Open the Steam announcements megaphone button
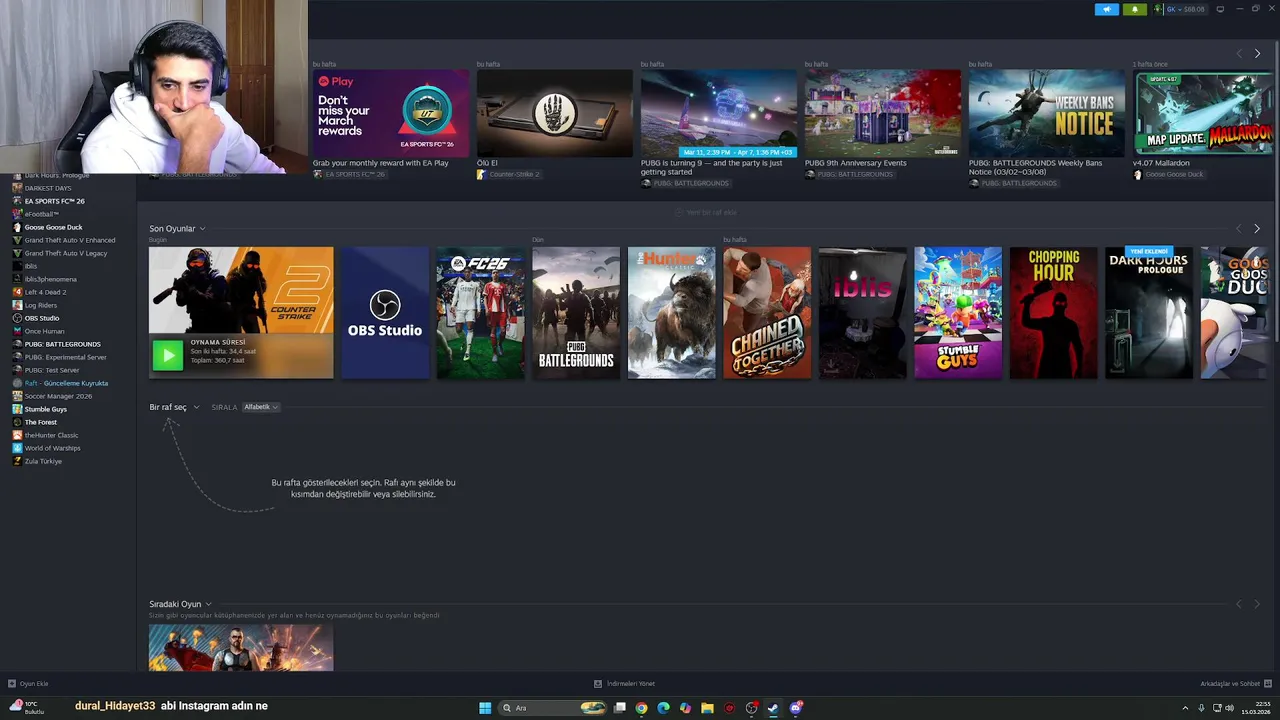 pos(1106,9)
